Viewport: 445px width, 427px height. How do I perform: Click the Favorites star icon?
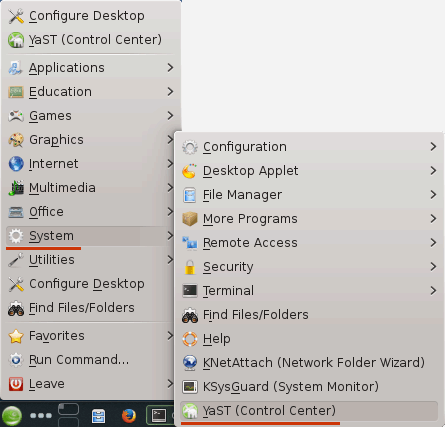16,336
